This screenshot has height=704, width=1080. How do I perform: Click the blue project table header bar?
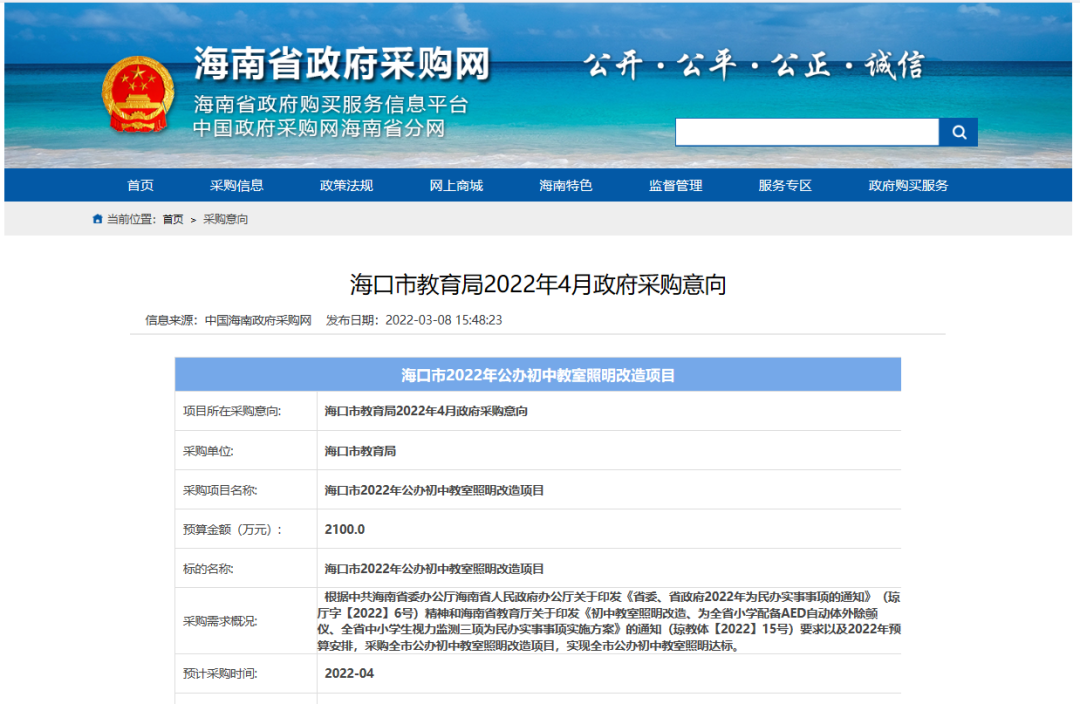click(x=538, y=375)
